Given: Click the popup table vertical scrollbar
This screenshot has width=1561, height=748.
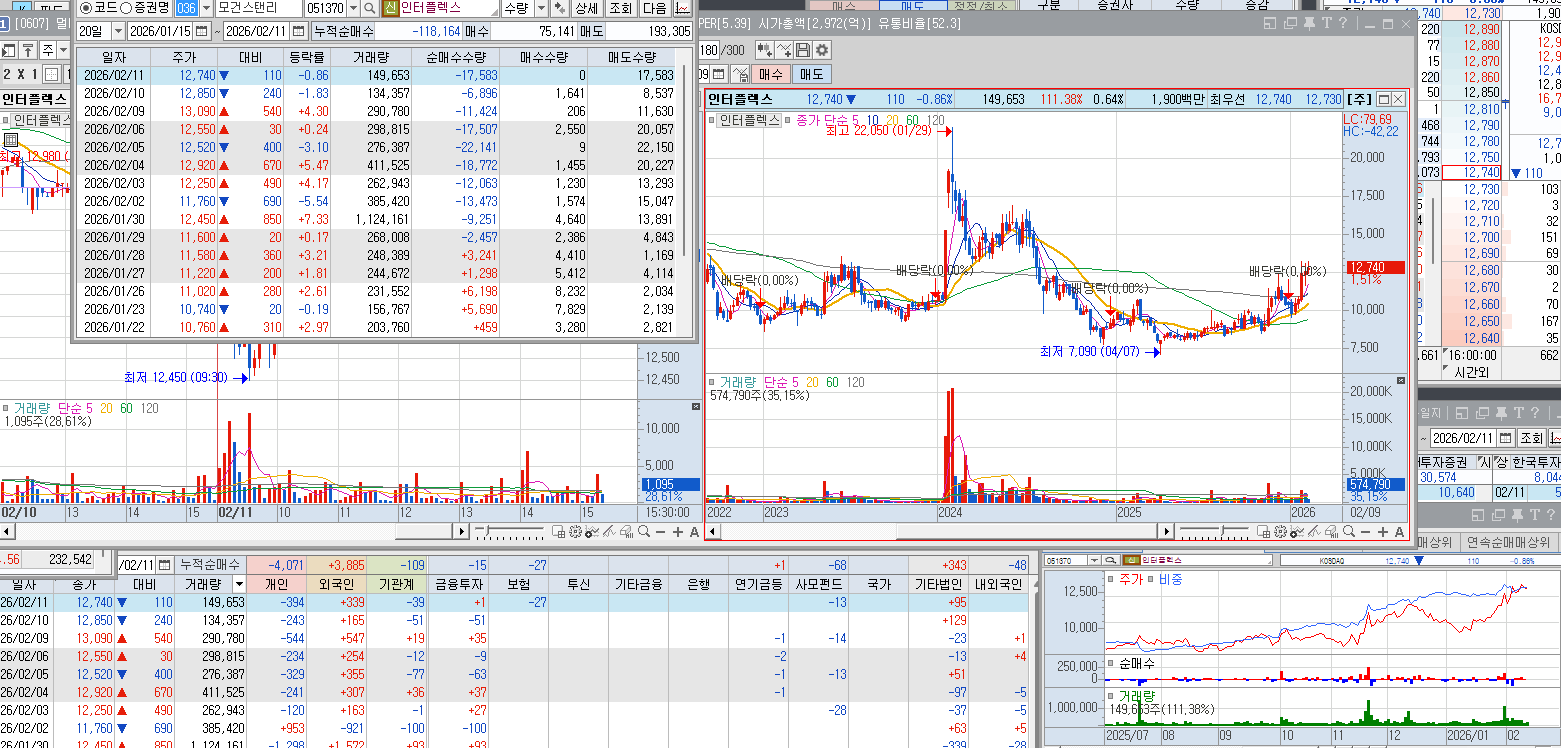Looking at the screenshot, I should coord(684,160).
